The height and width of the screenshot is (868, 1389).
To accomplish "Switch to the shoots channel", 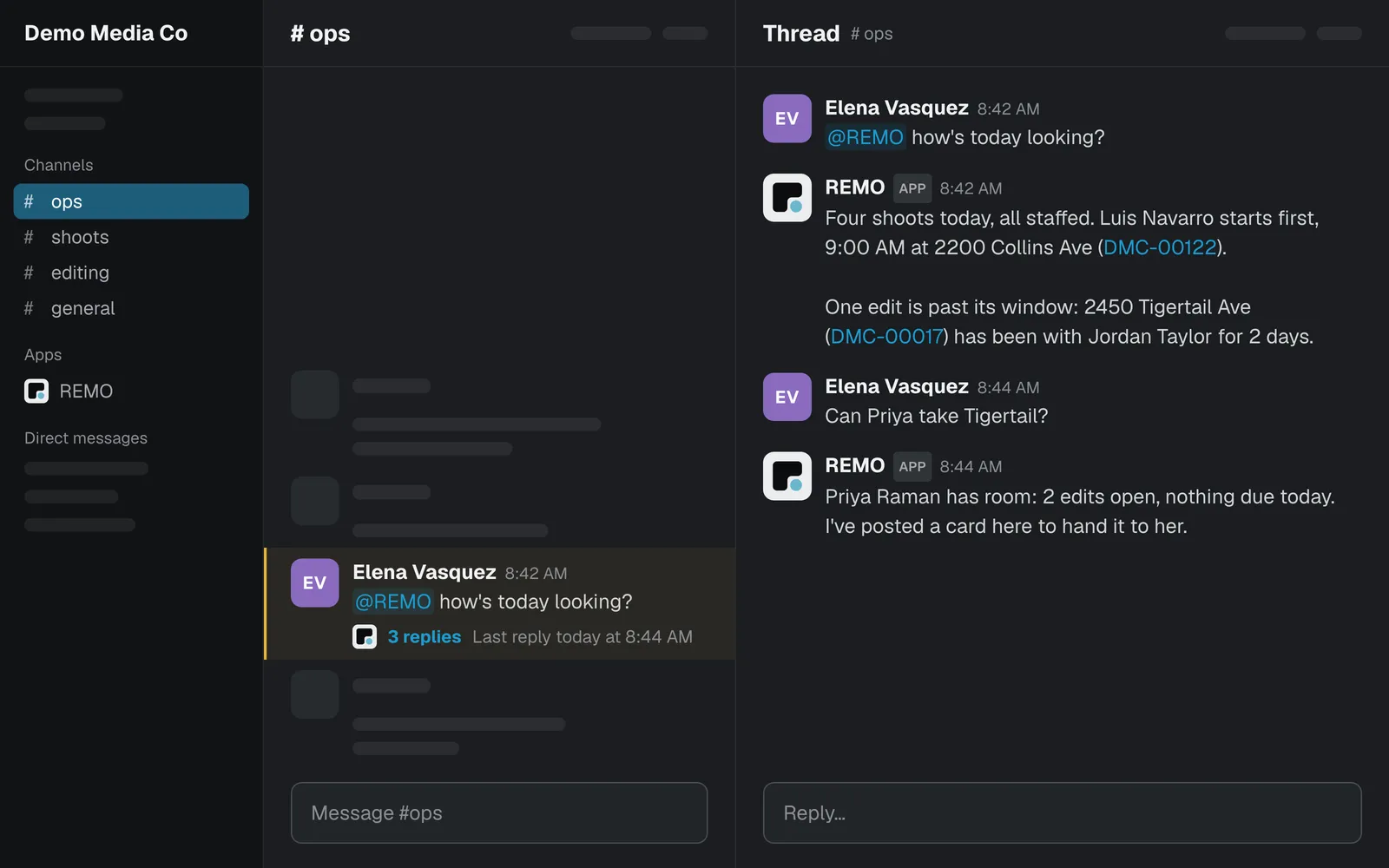I will 131,237.
